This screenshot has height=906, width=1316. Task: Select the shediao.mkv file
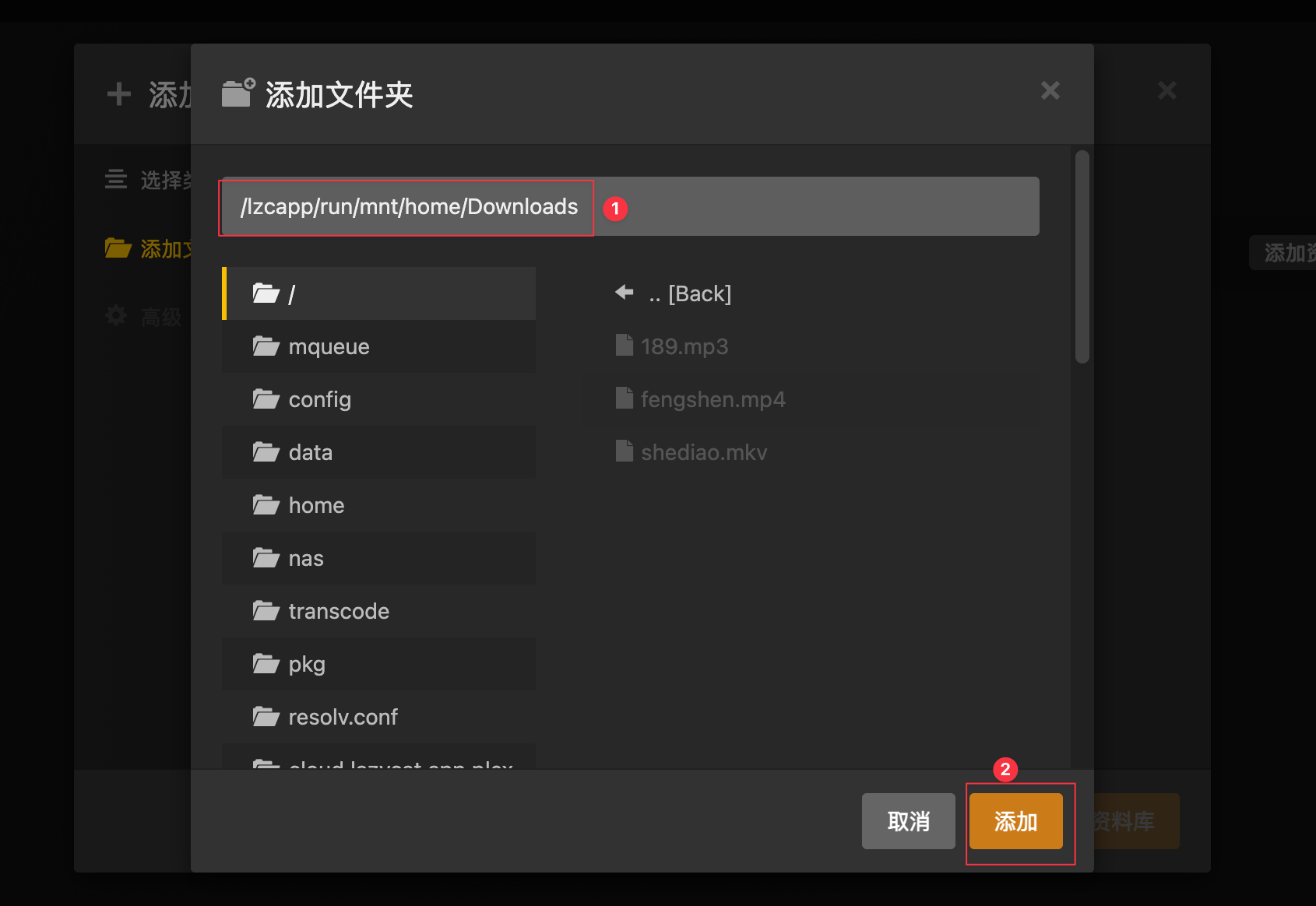click(x=811, y=452)
